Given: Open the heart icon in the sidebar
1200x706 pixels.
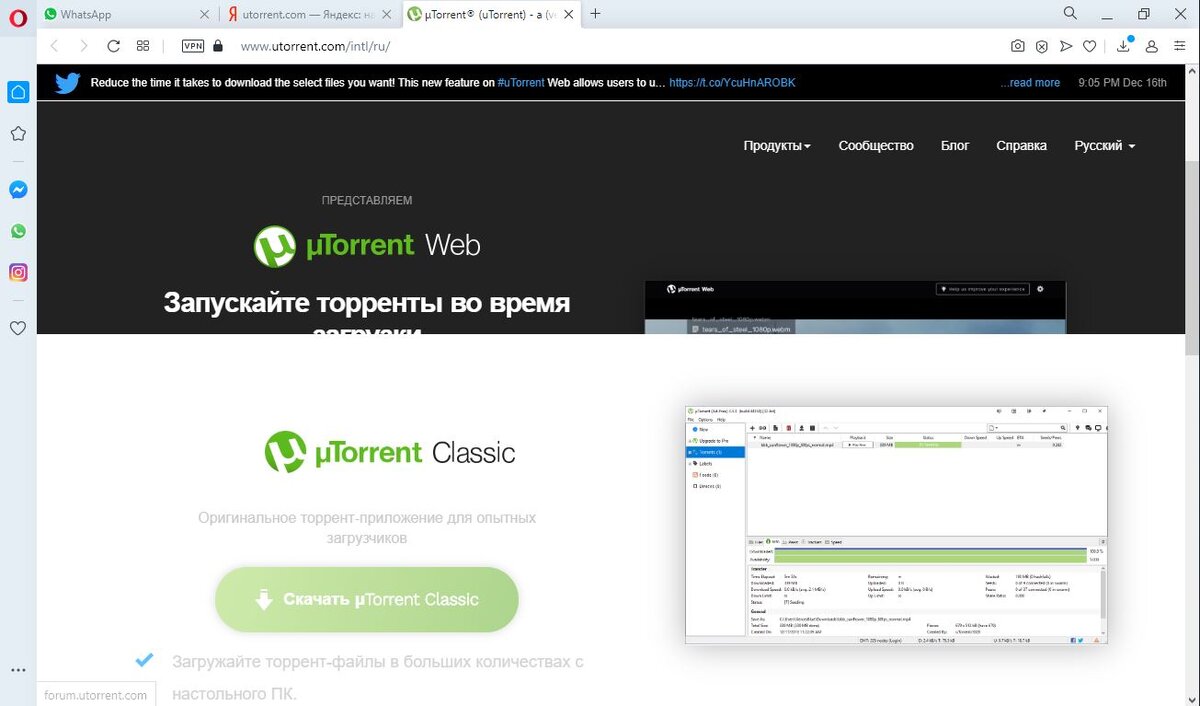Looking at the screenshot, I should coord(18,327).
